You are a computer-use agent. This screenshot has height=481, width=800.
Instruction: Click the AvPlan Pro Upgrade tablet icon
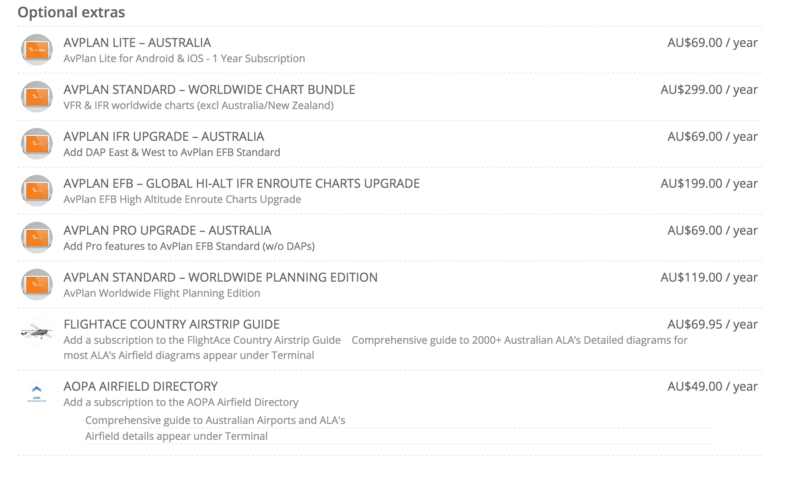tap(37, 237)
